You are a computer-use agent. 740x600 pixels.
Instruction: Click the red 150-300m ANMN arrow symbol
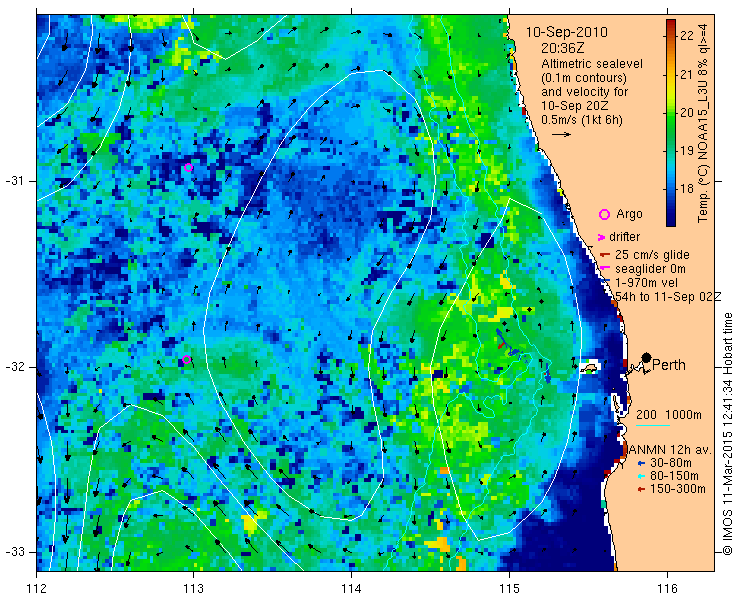(x=641, y=490)
